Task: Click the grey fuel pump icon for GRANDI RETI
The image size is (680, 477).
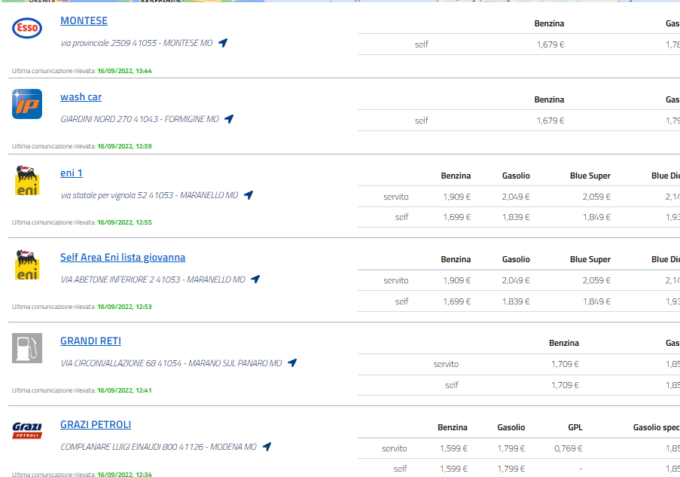Action: tap(27, 348)
